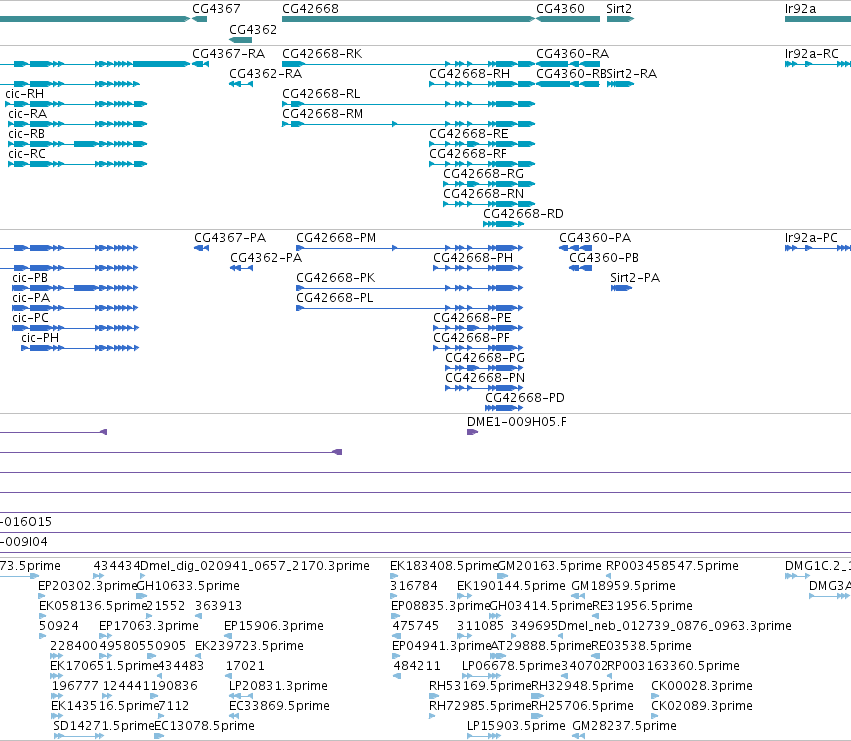Click the LP20831.3prime EST label
The height and width of the screenshot is (741, 851).
tap(278, 686)
